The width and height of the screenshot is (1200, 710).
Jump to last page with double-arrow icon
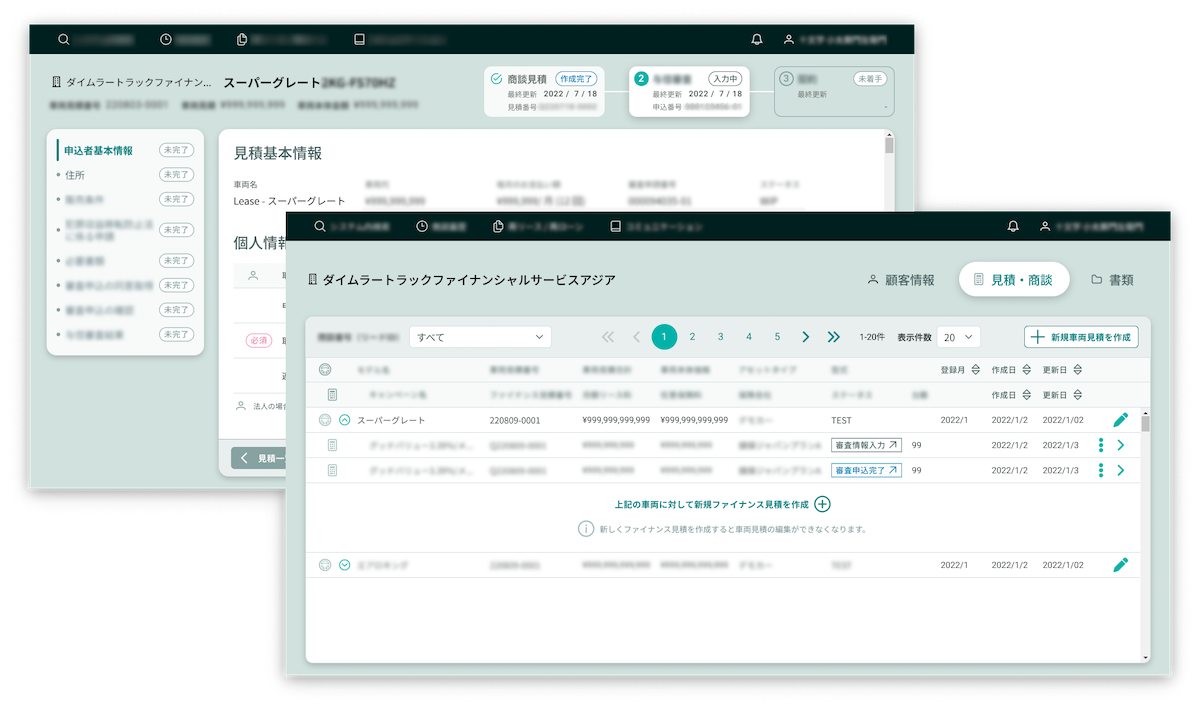834,337
